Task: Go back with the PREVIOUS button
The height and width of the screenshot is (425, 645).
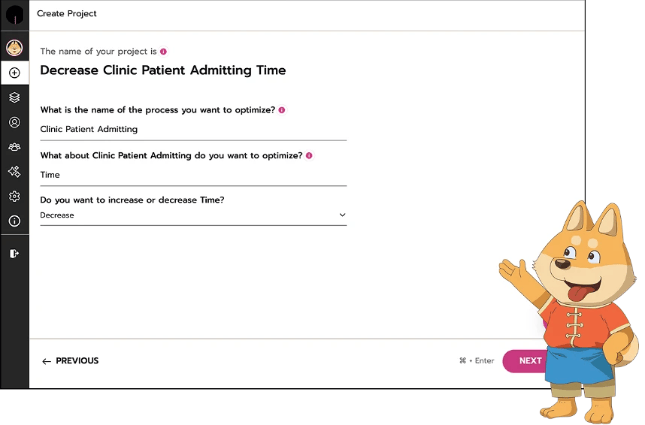Action: [x=70, y=361]
